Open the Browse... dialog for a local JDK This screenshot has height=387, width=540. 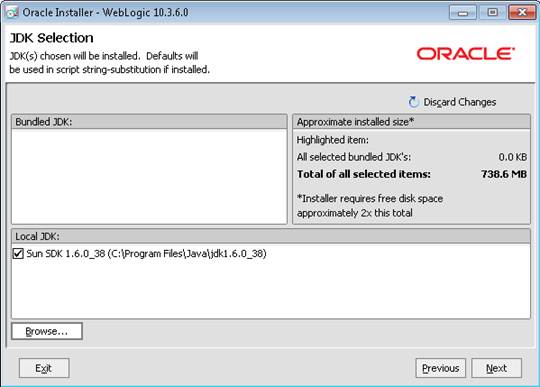[47, 331]
